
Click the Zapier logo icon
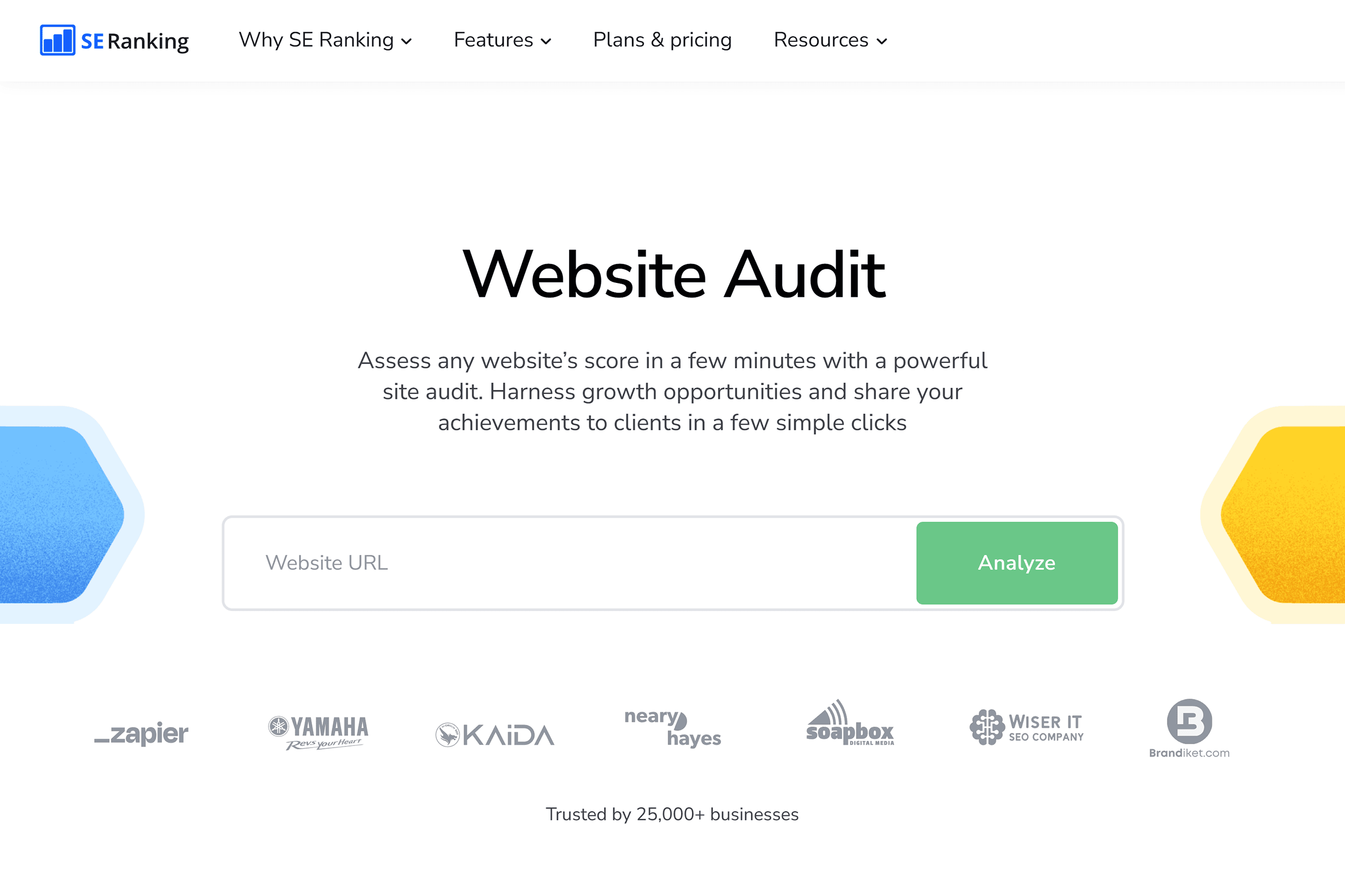click(x=142, y=731)
